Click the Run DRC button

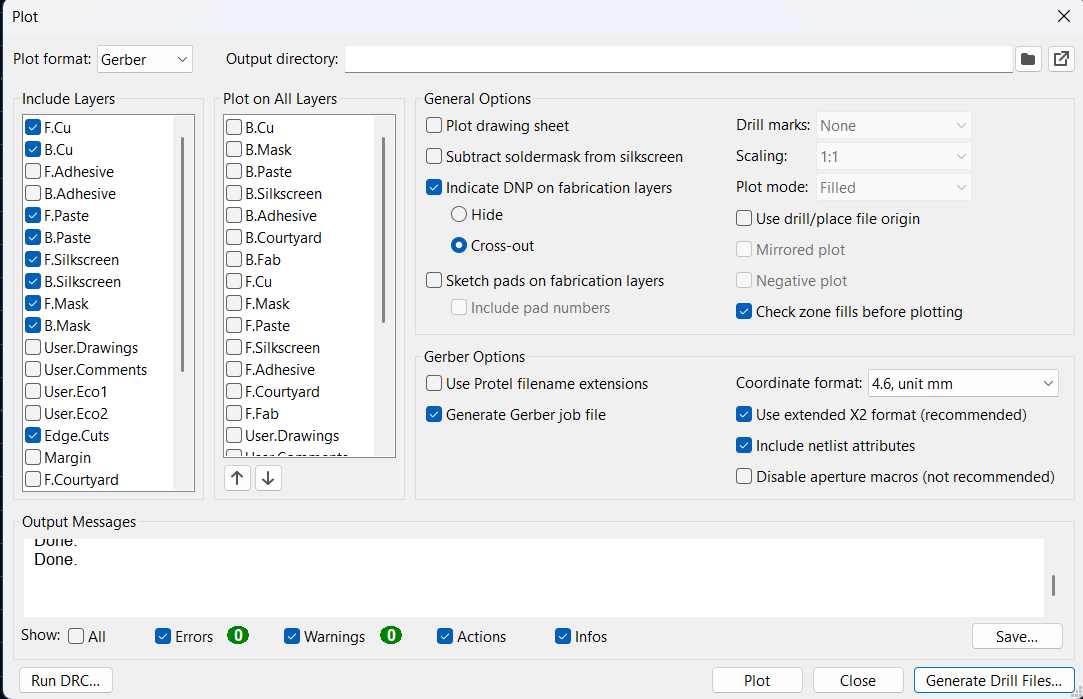(x=65, y=680)
